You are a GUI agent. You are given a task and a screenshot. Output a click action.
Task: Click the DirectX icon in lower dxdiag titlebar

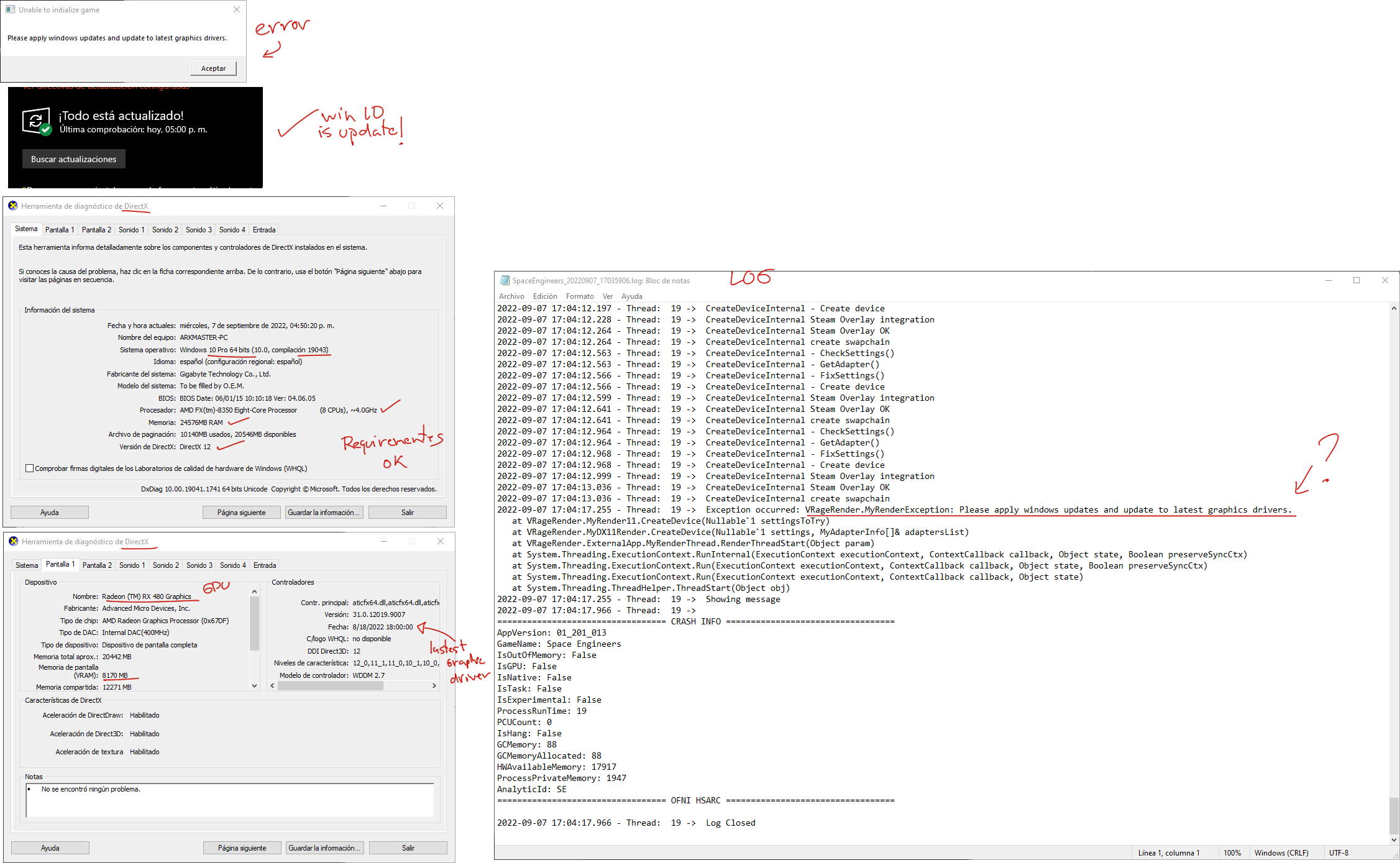[x=14, y=541]
